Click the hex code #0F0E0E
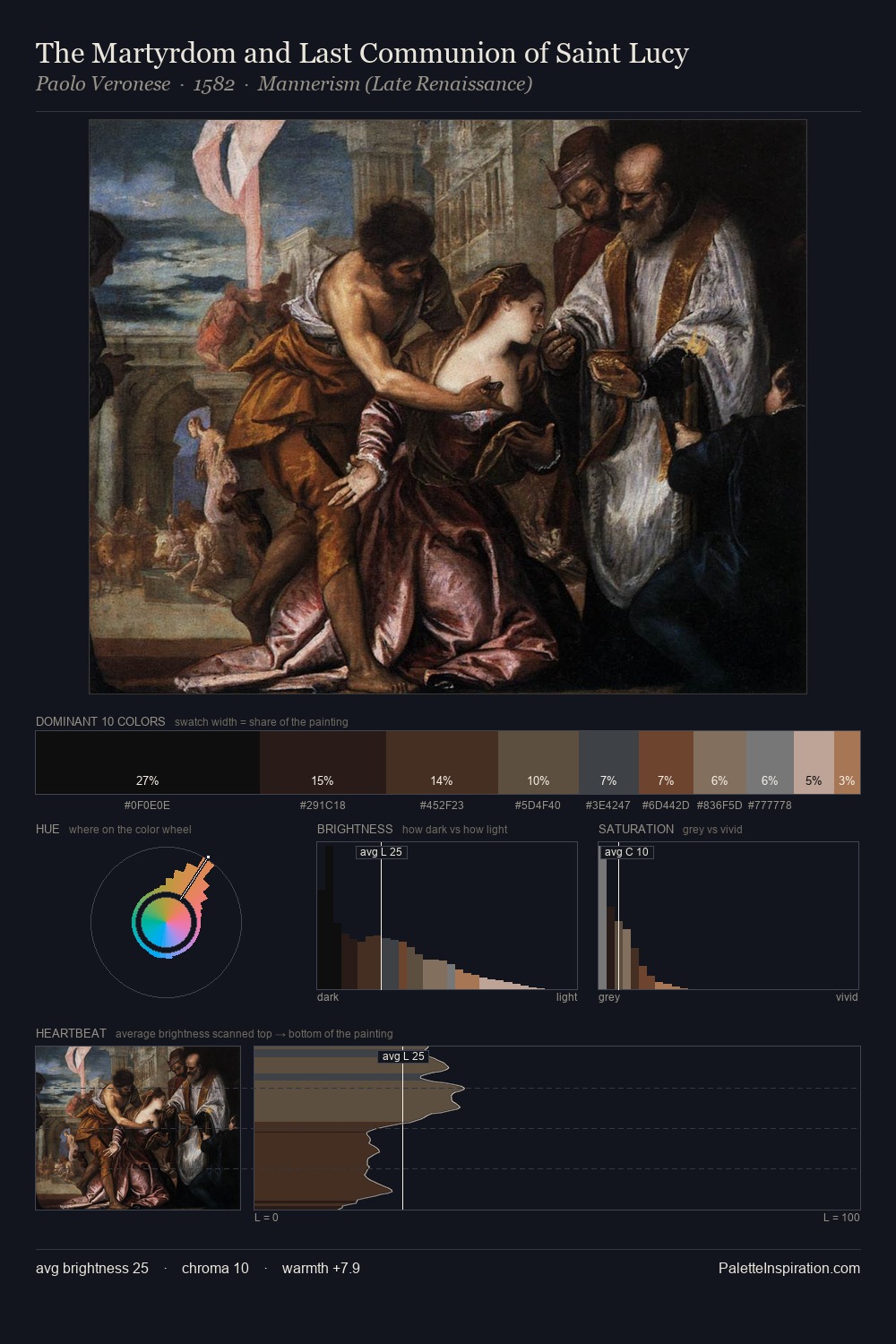Screen dimensions: 896x1344 pos(147,806)
